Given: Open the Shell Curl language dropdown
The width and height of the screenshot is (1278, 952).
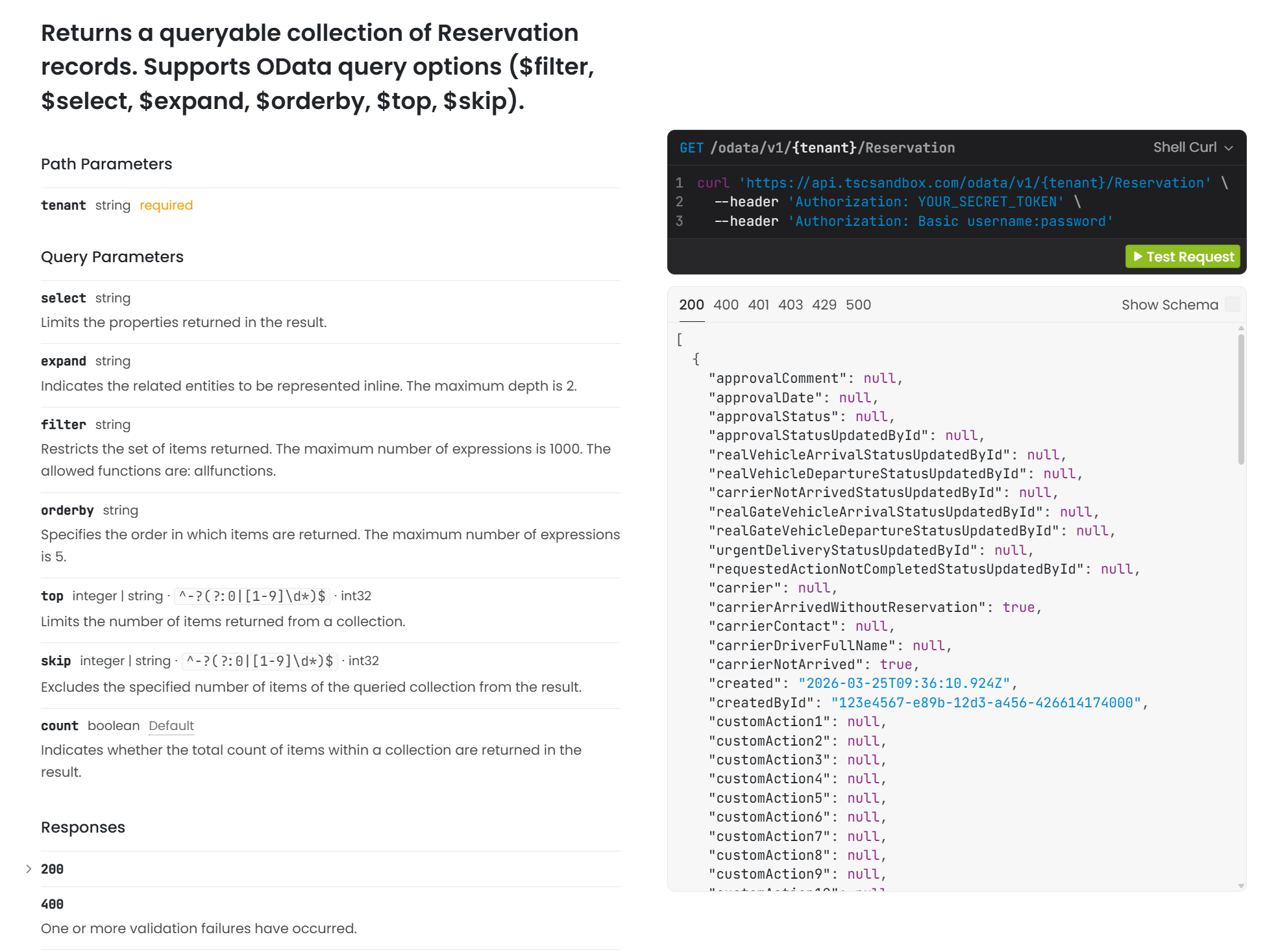Looking at the screenshot, I should tap(1192, 147).
